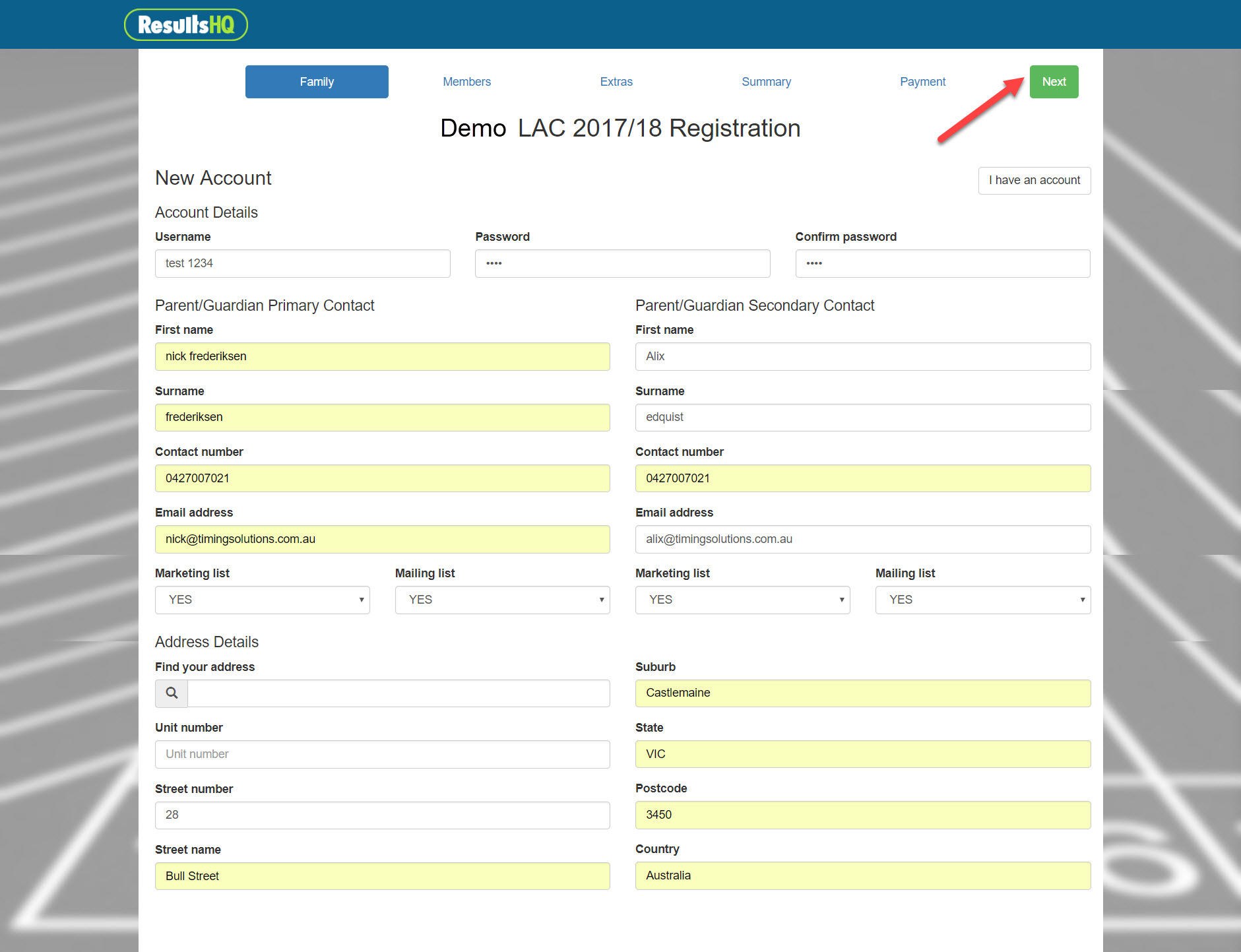Go to the Summary tab
This screenshot has width=1241, height=952.
pyautogui.click(x=766, y=82)
